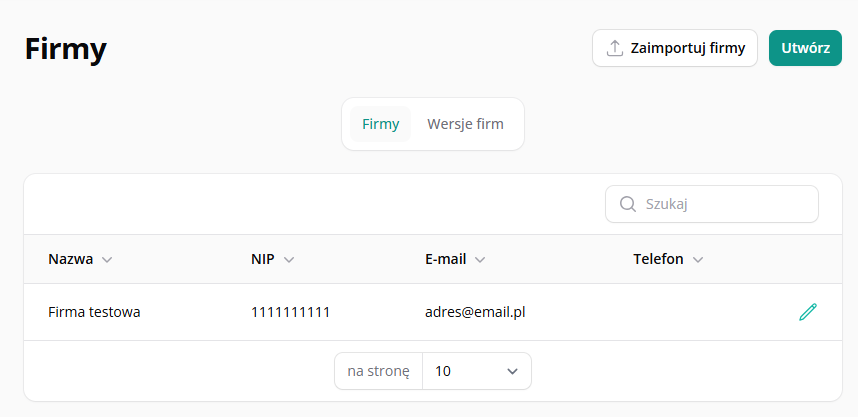Click the sort chevron next to NIP
Viewport: 858px width, 417px height.
point(289,259)
